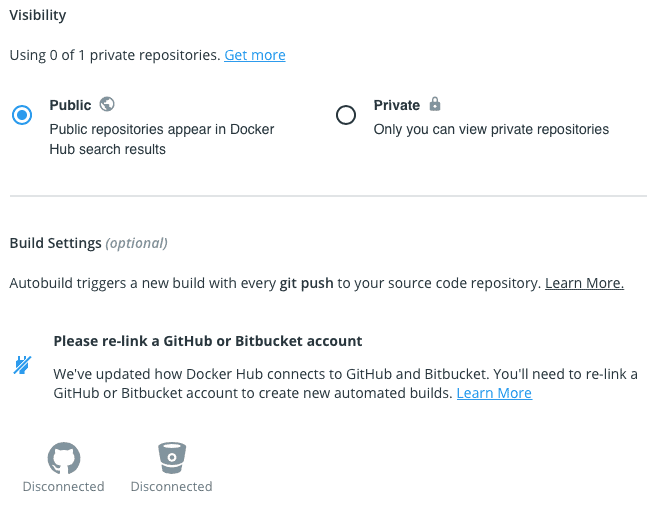
Task: Click the globe icon next to Public
Action: pos(107,104)
